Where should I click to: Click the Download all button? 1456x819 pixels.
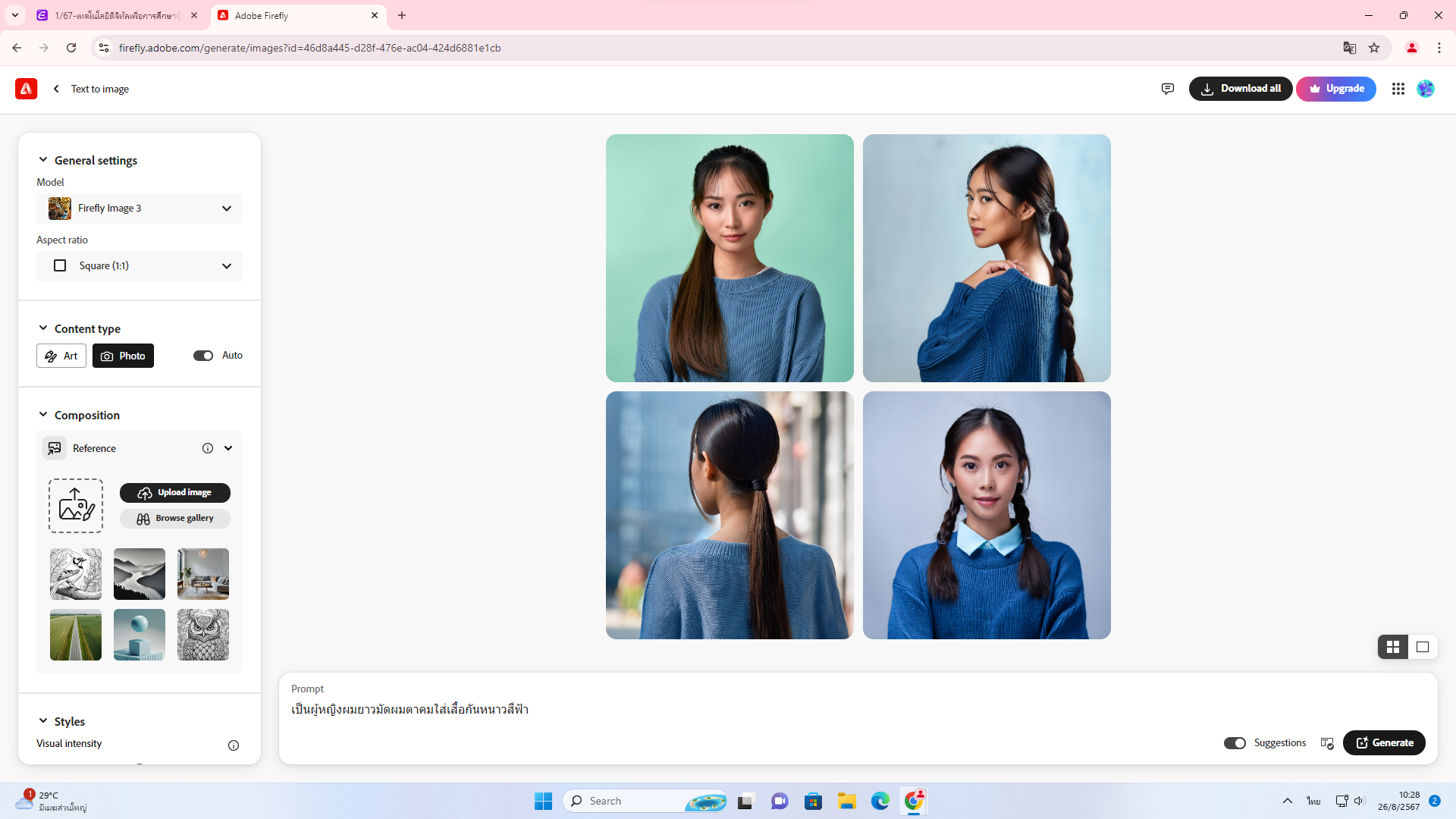(1240, 89)
